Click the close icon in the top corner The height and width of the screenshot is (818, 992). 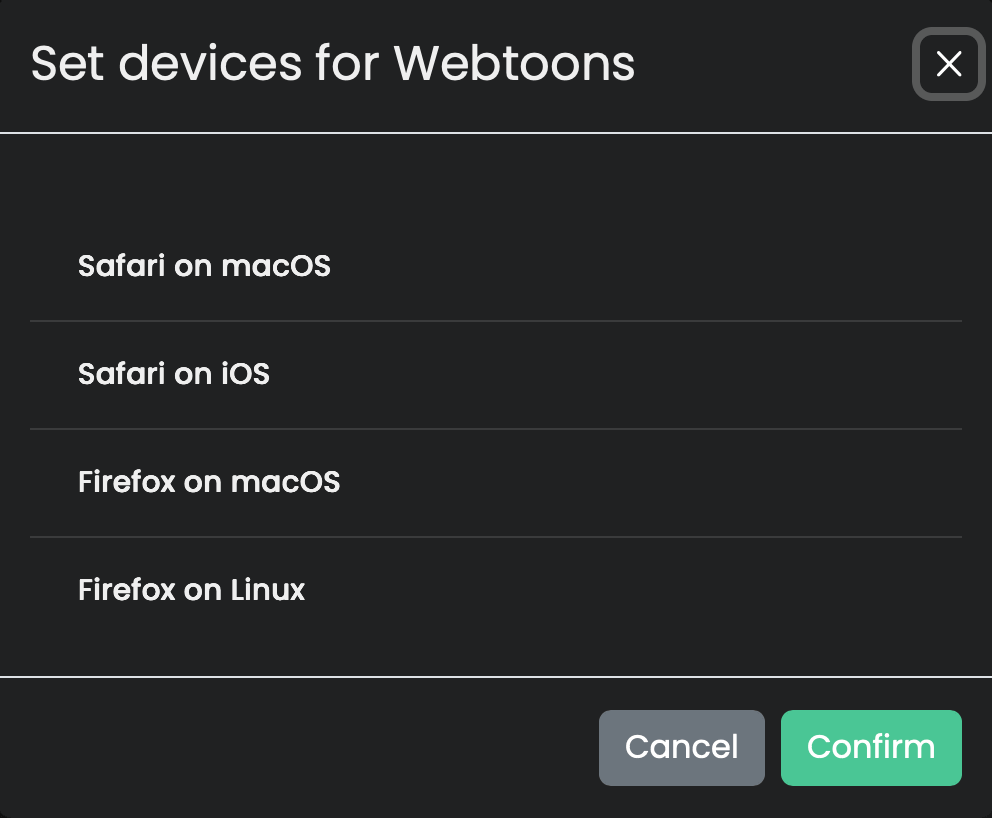(x=947, y=64)
